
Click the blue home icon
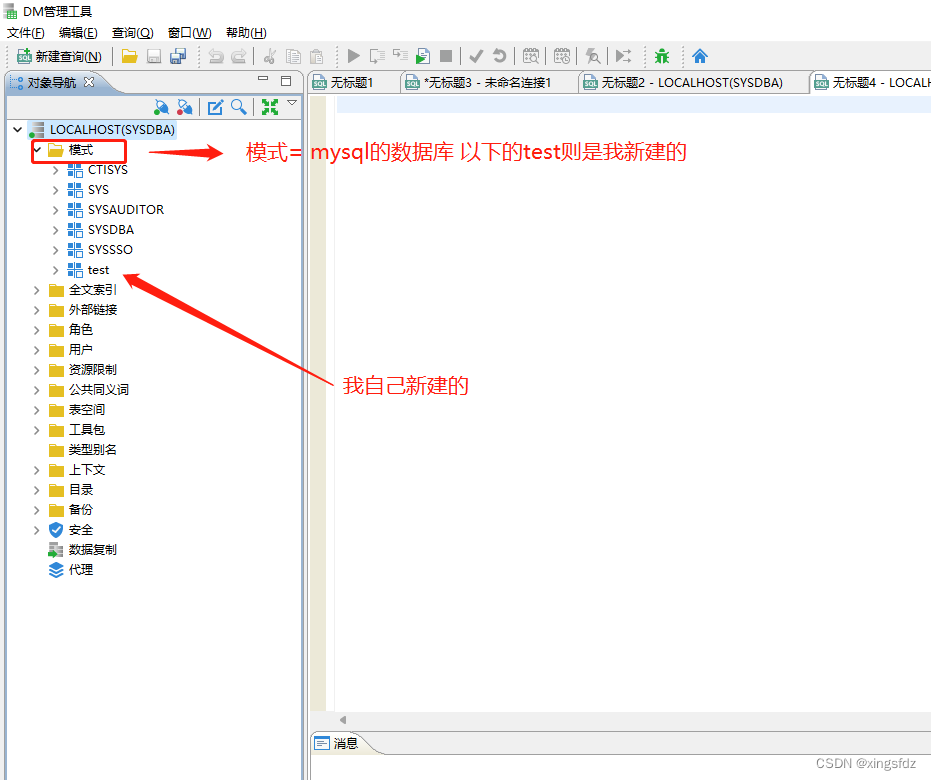tap(700, 56)
